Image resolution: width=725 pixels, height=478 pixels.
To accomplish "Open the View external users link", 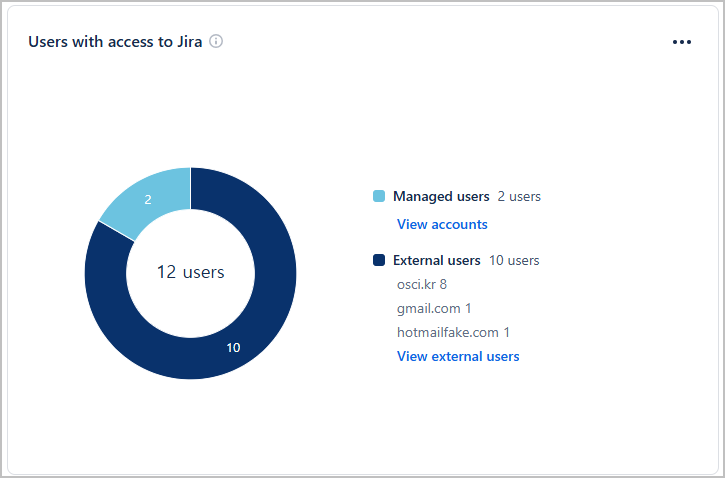I will coord(458,356).
